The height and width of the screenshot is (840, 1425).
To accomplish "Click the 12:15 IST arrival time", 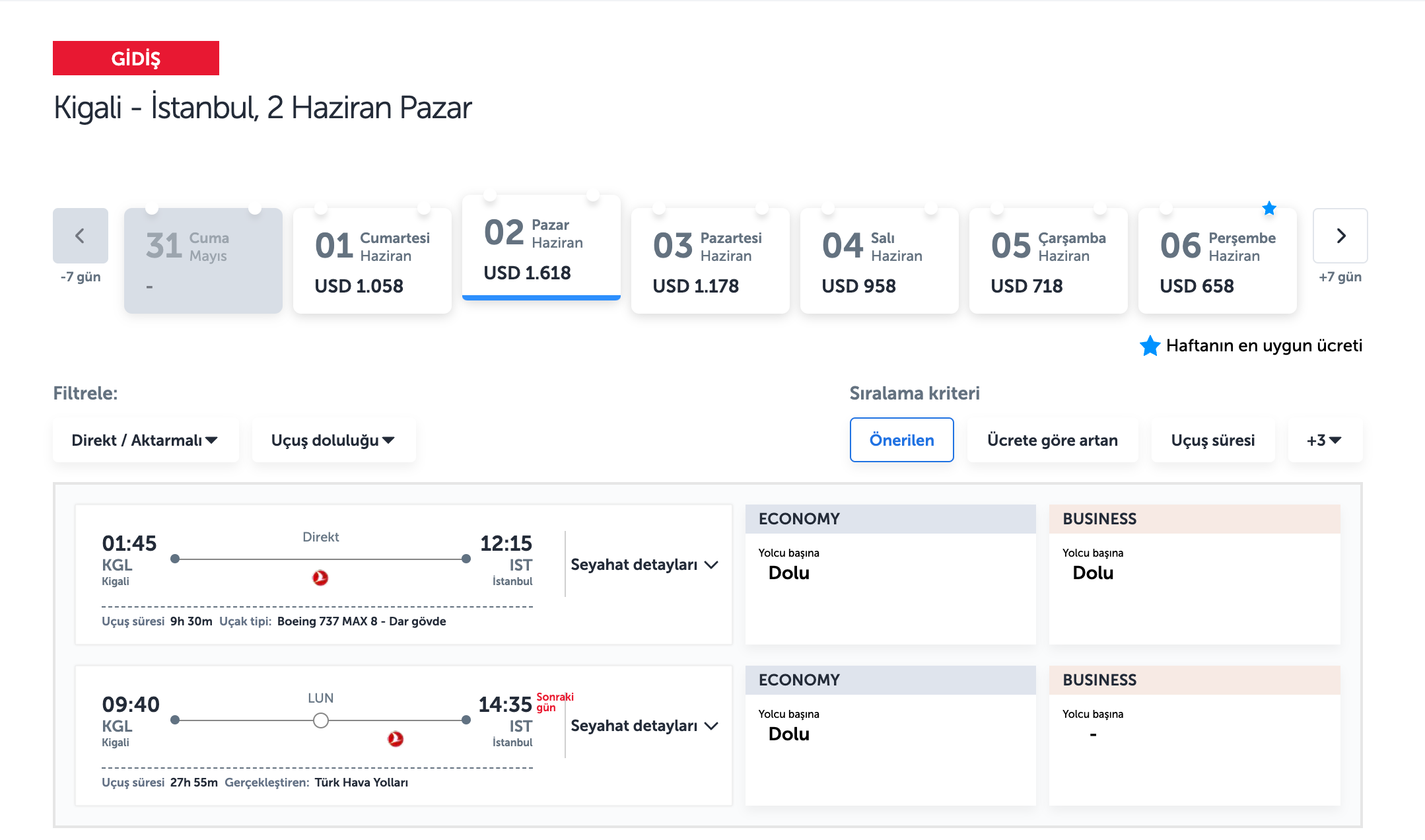I will tap(506, 543).
